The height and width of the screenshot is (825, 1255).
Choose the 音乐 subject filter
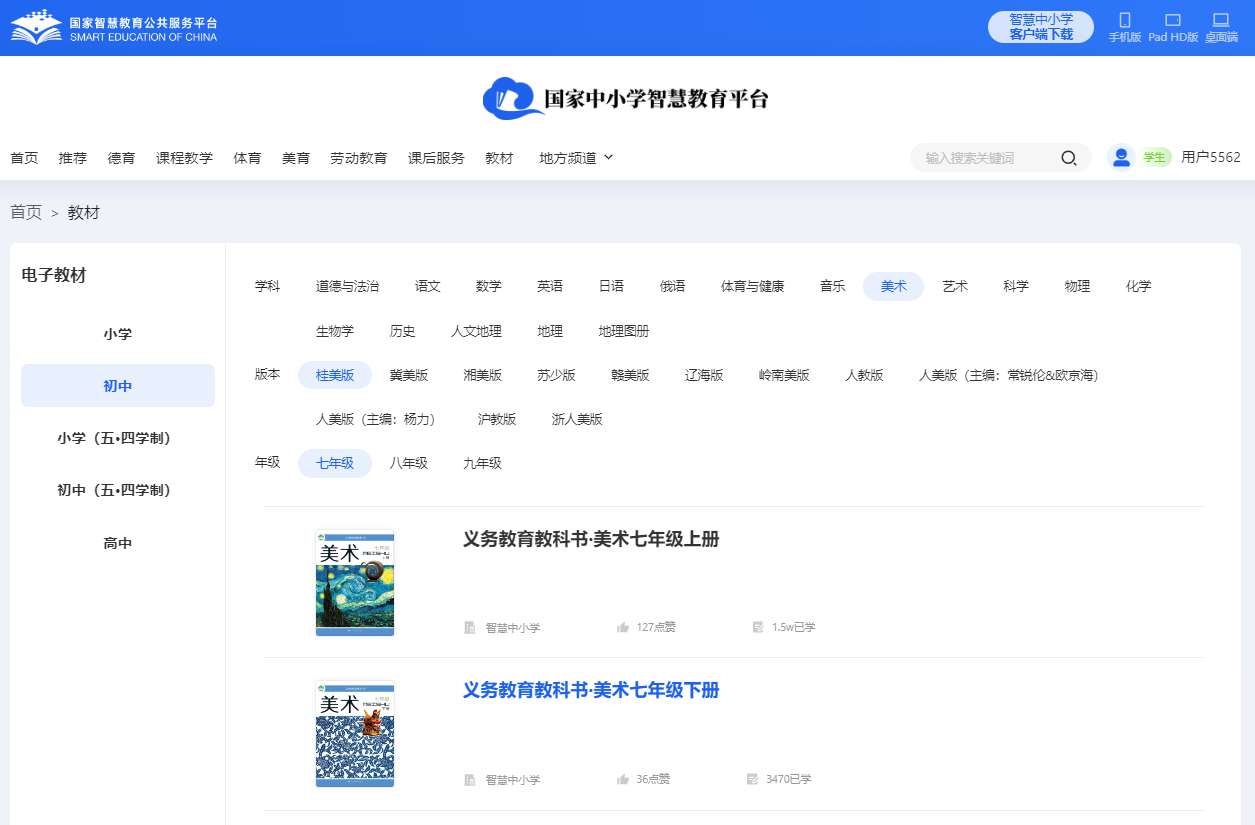point(833,286)
